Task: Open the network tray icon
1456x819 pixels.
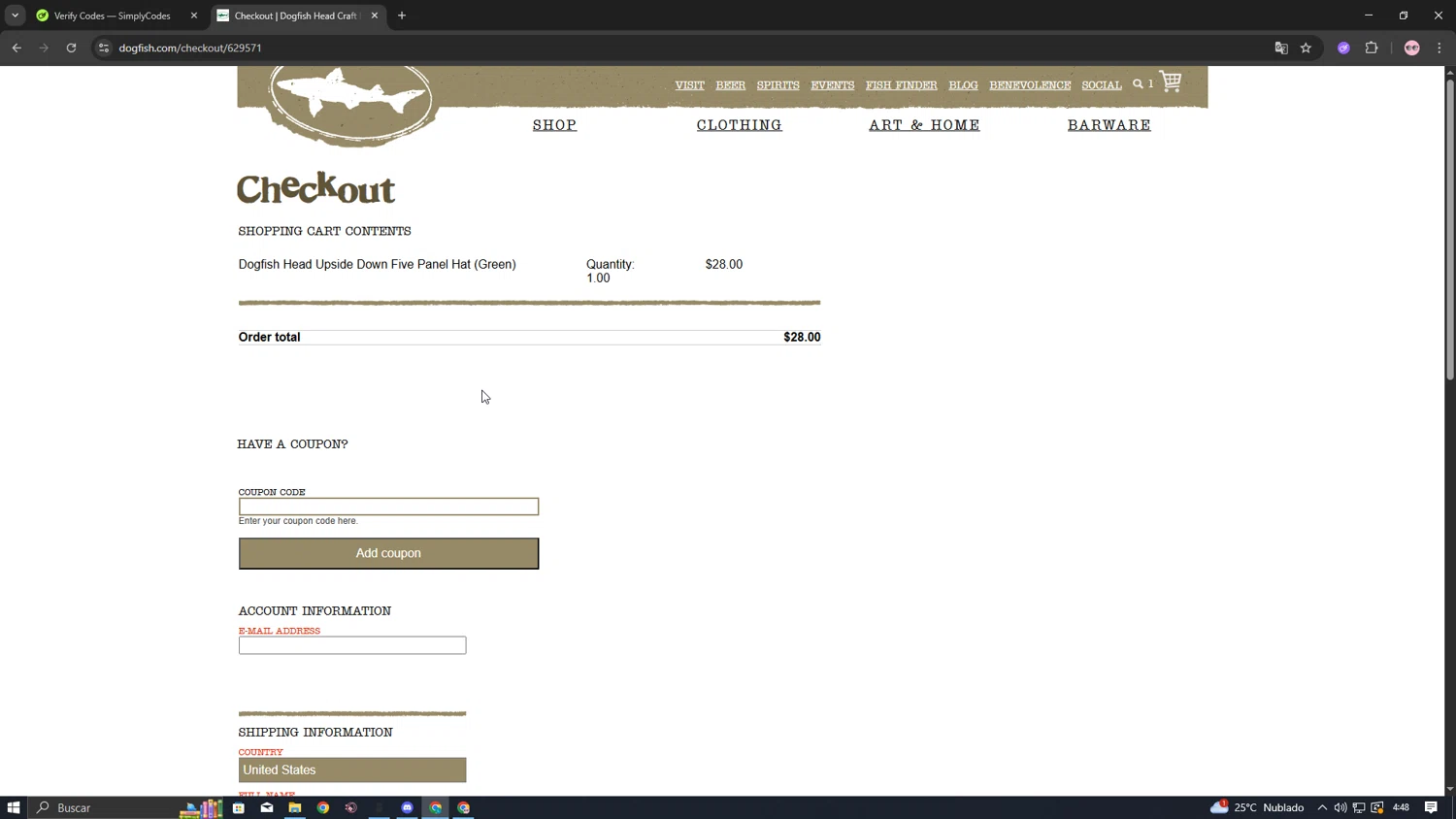Action: point(1359,807)
